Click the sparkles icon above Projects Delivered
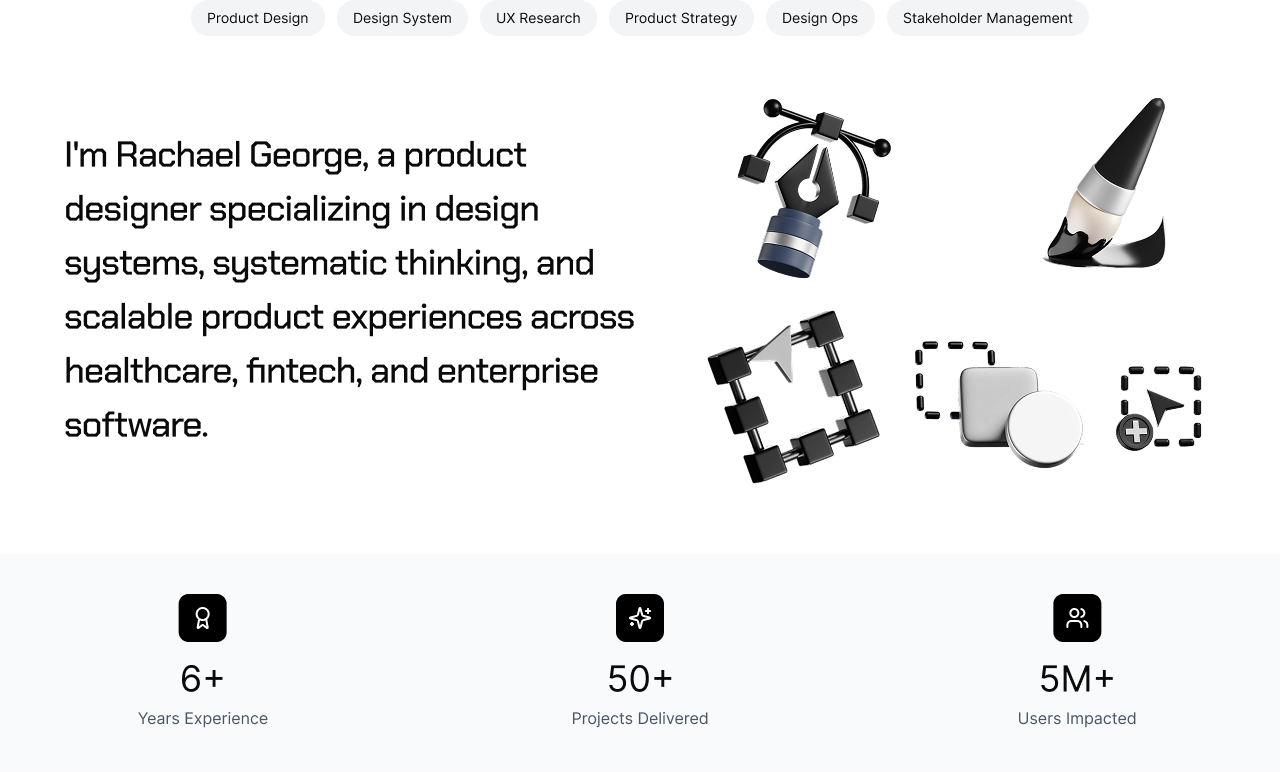1280x772 pixels. coord(640,618)
